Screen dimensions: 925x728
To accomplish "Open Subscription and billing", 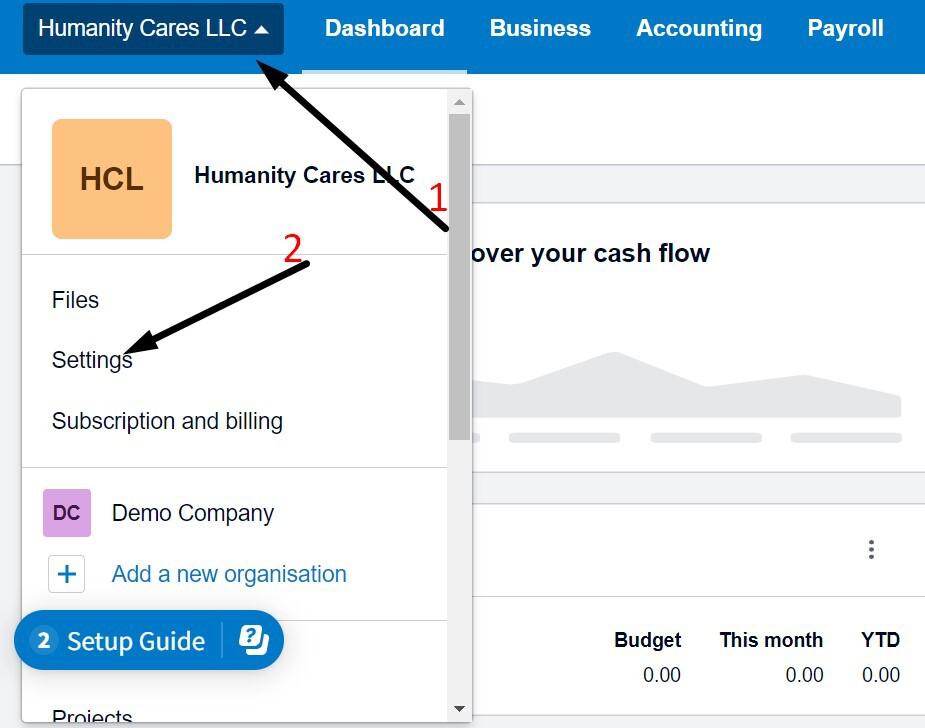I will 167,421.
